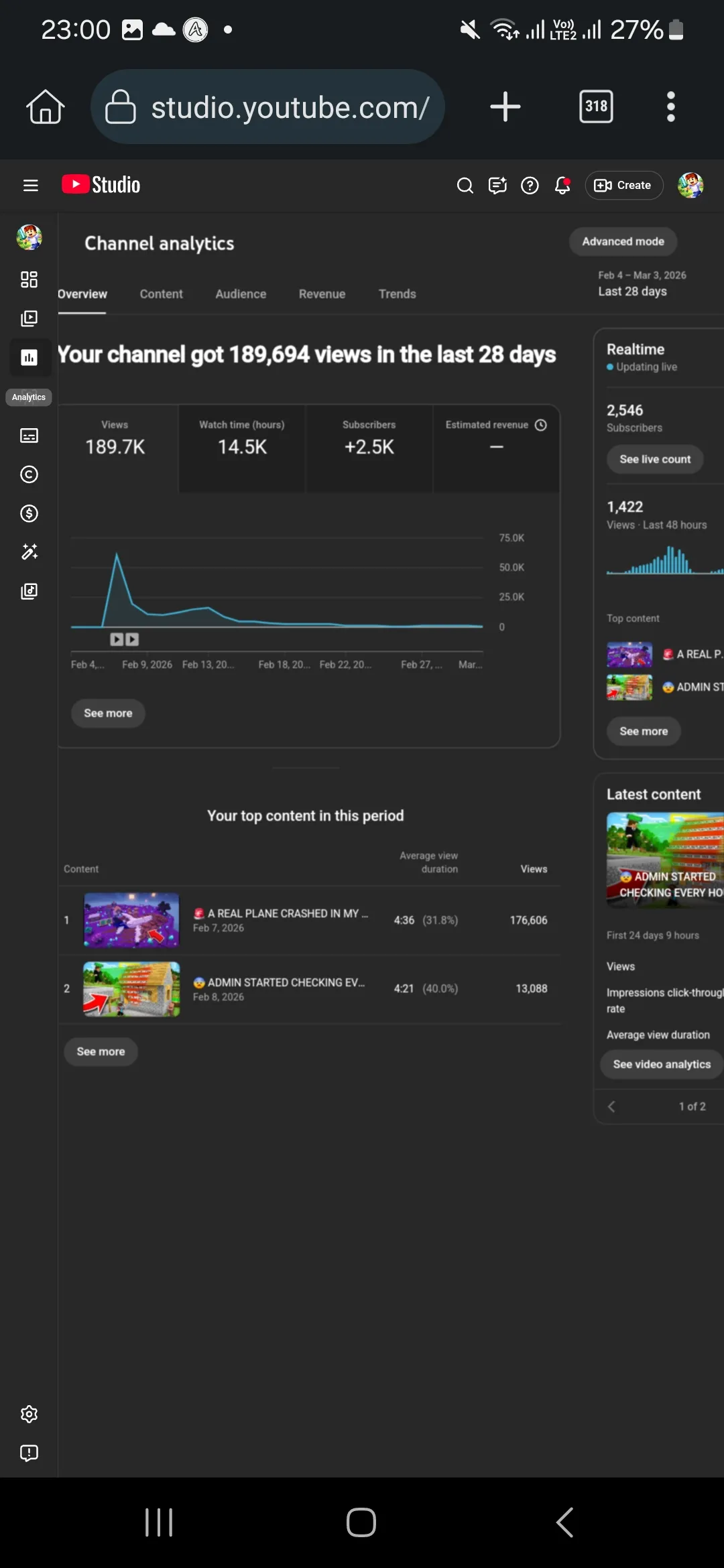Open a new browser tab with plus
Viewport: 724px width, 1568px height.
click(x=505, y=107)
